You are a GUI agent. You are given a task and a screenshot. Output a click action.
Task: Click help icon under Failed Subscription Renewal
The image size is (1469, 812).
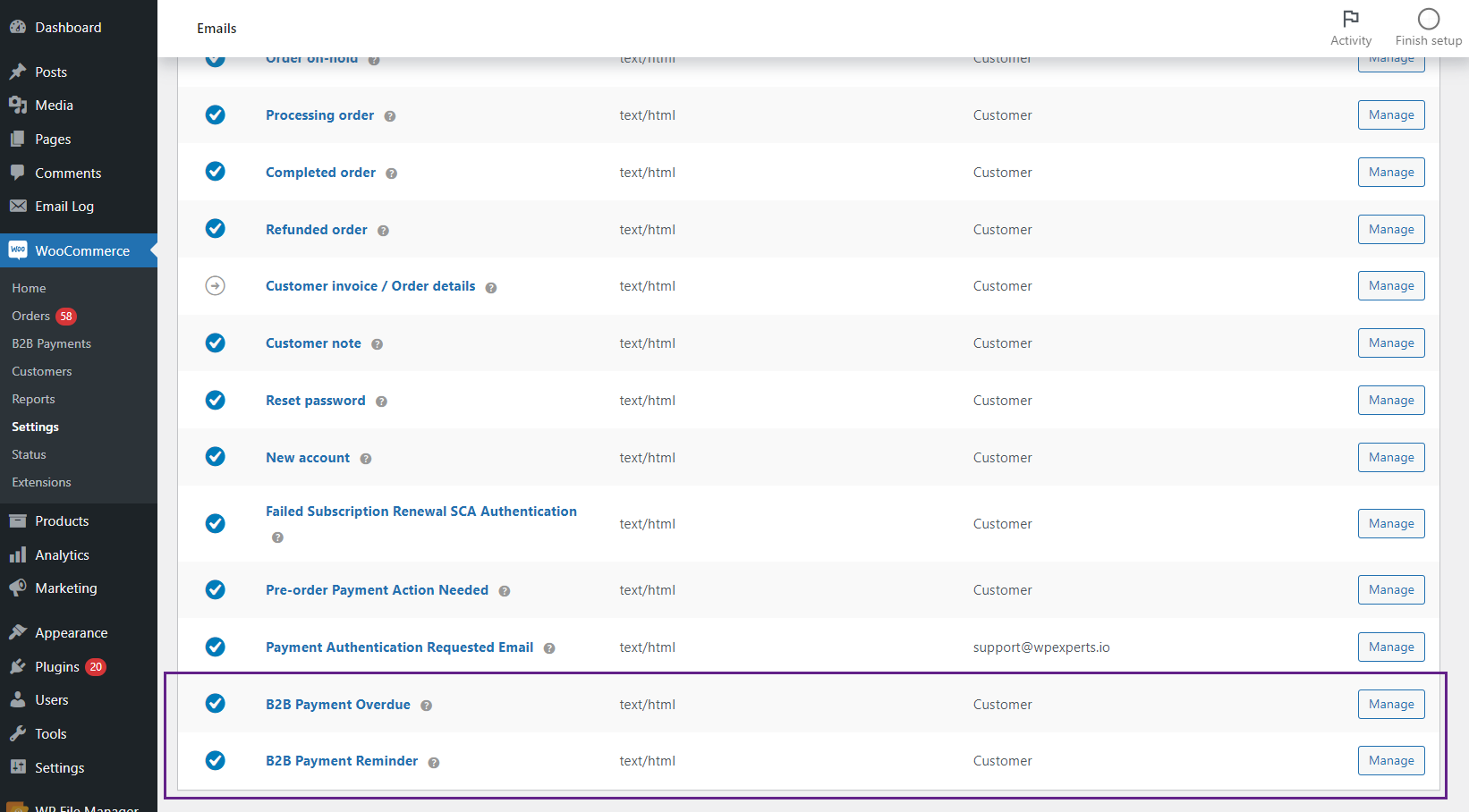pos(277,537)
